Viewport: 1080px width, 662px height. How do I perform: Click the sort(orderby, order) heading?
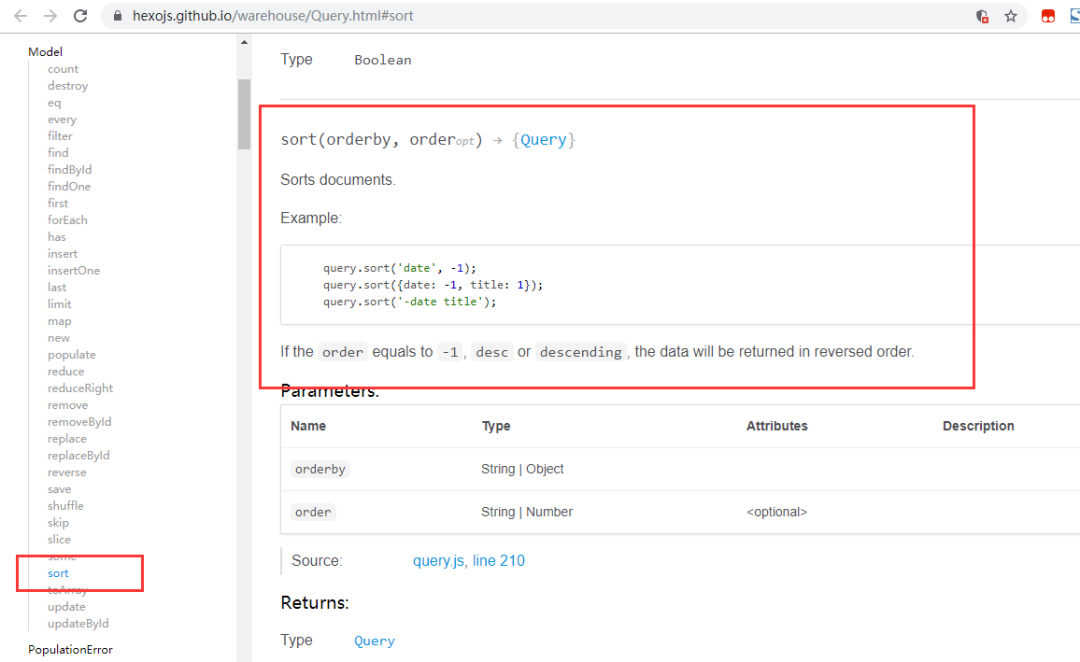coord(381,140)
